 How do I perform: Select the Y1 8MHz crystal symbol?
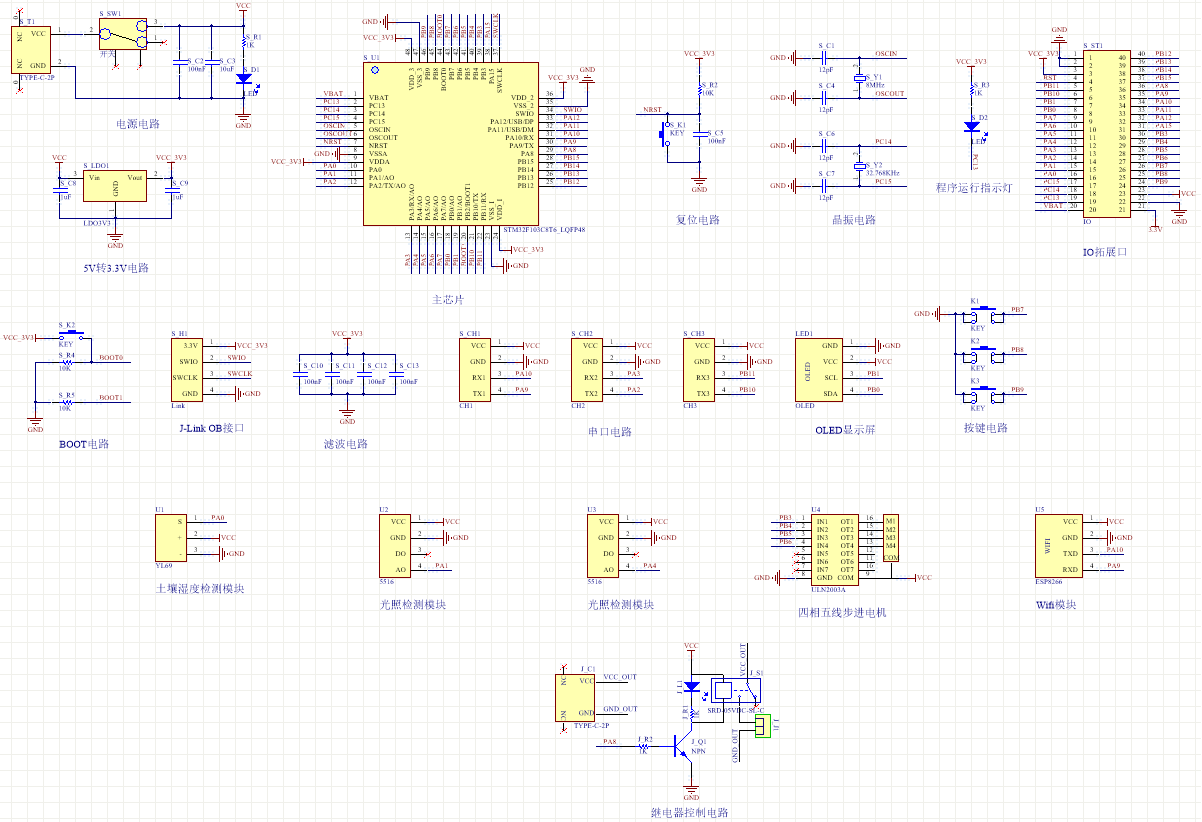point(858,76)
